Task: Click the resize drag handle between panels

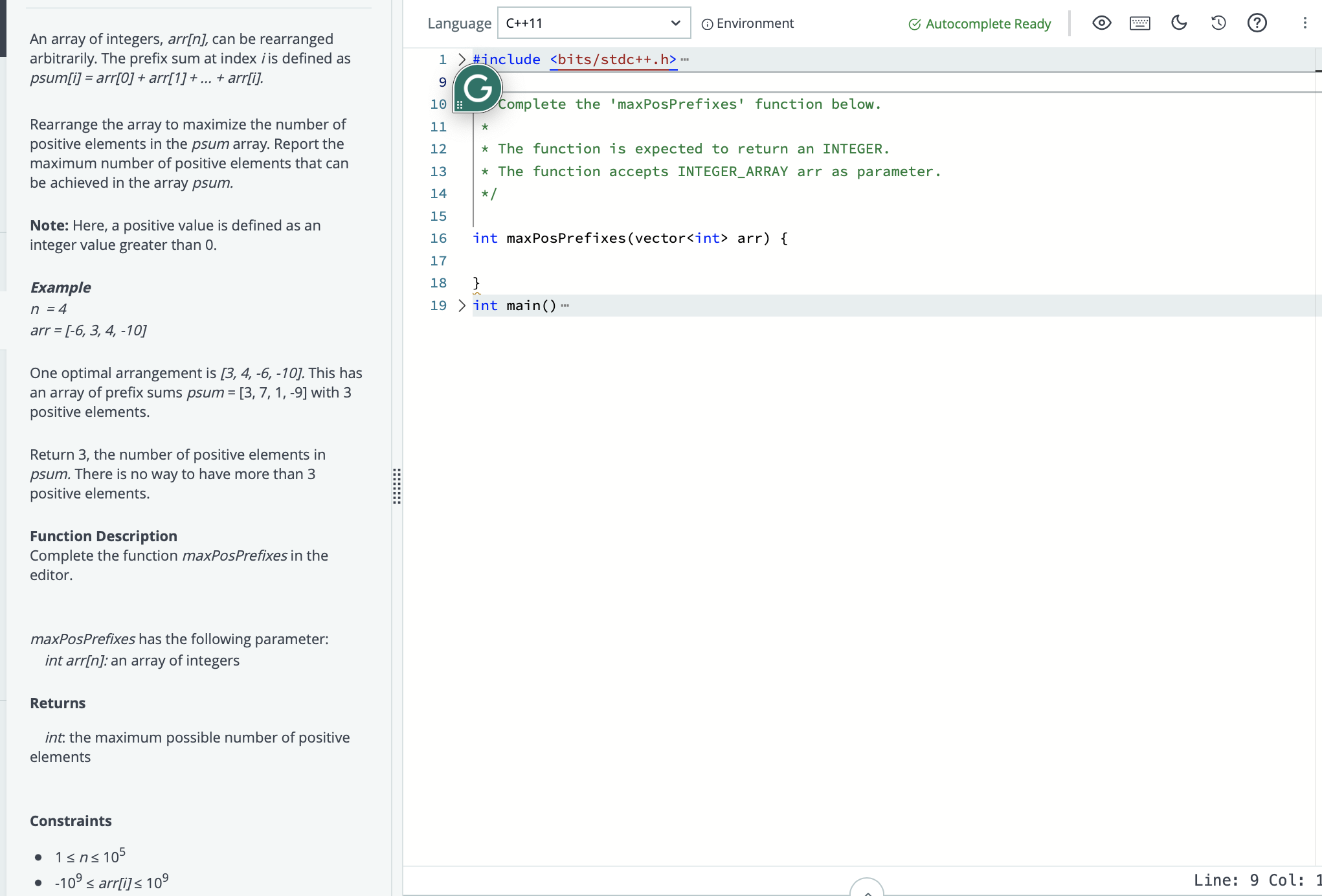Action: (397, 486)
